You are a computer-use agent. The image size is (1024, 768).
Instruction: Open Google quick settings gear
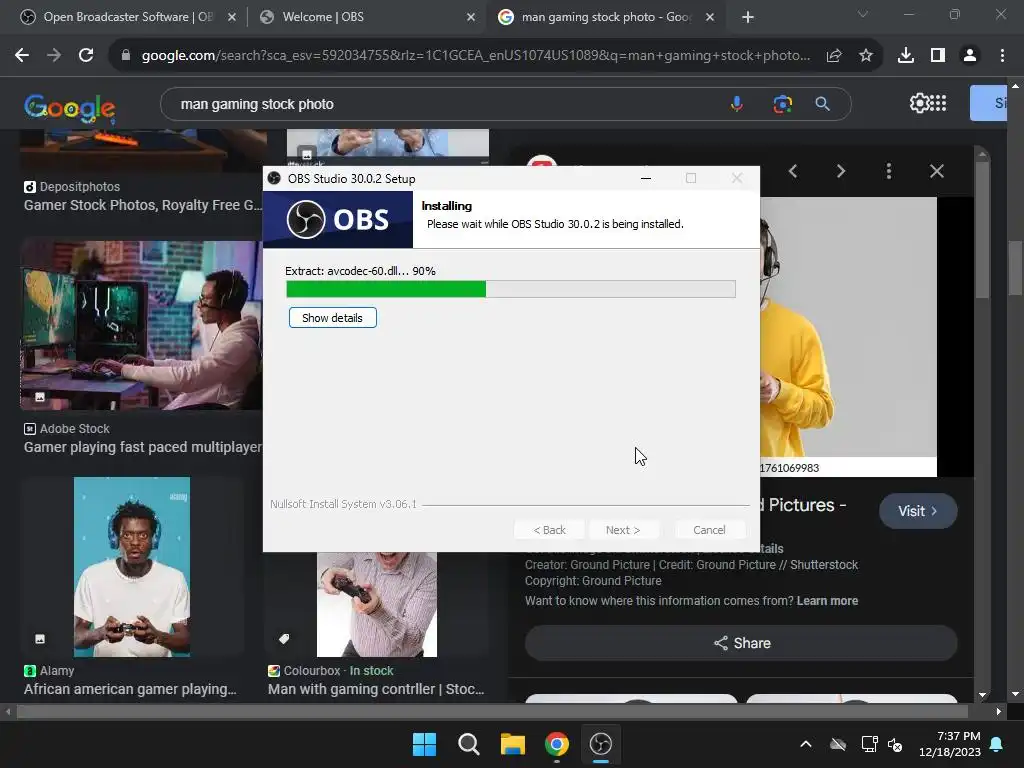[x=919, y=103]
